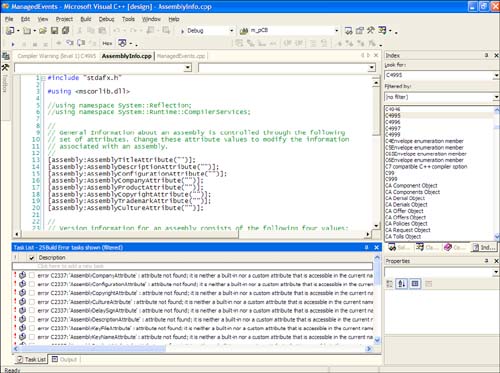Open the Debug configuration dropdown
Viewport: 500px width, 373px height.
point(232,31)
